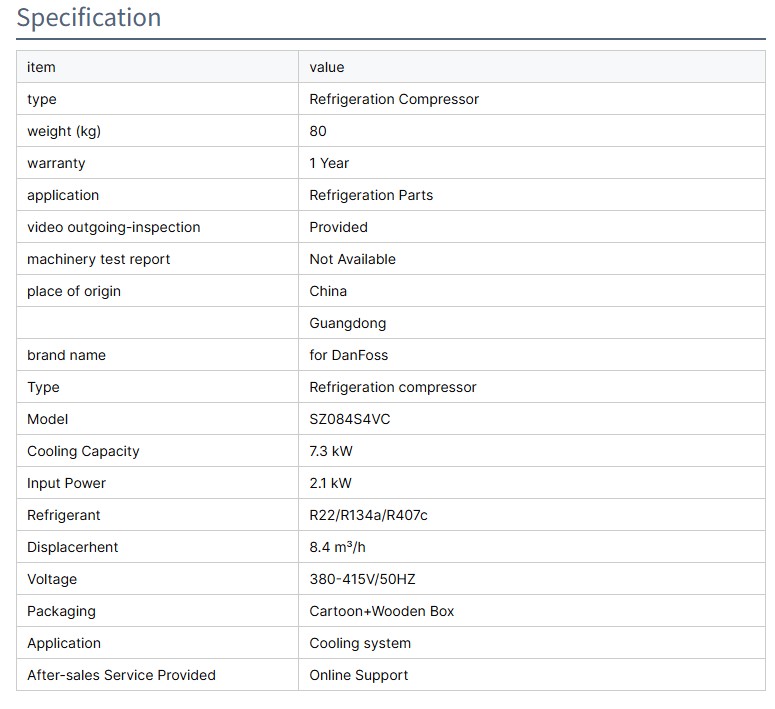Click the 7.3 kW value cell
Image resolution: width=775 pixels, height=709 pixels.
coord(331,451)
